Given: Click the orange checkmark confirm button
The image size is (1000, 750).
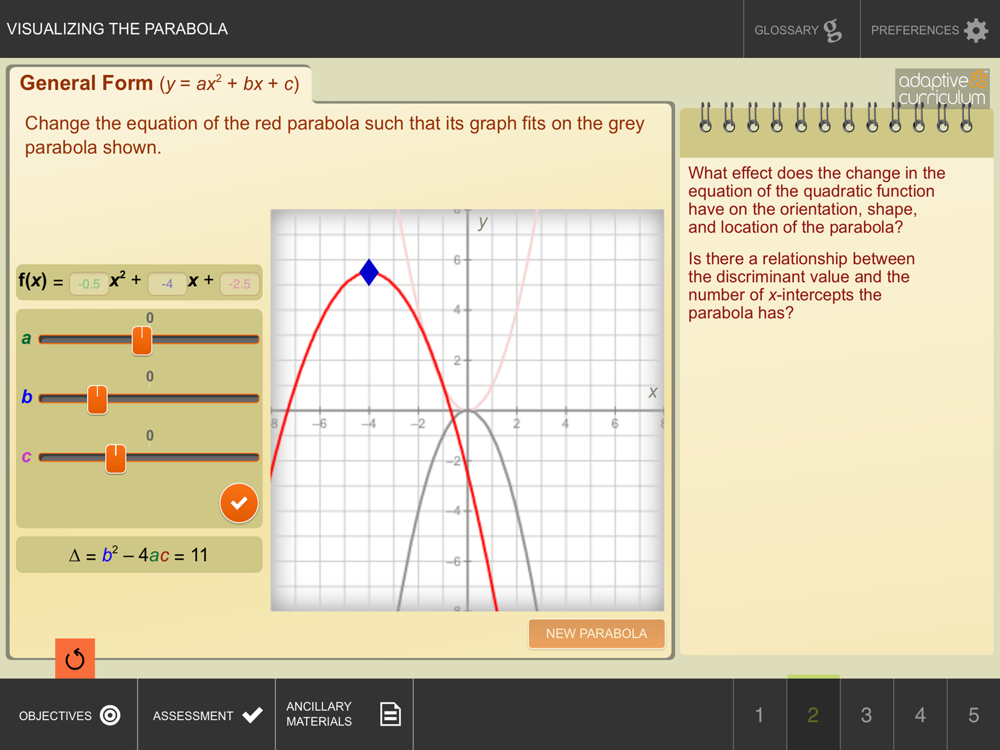Looking at the screenshot, I should pos(239,503).
